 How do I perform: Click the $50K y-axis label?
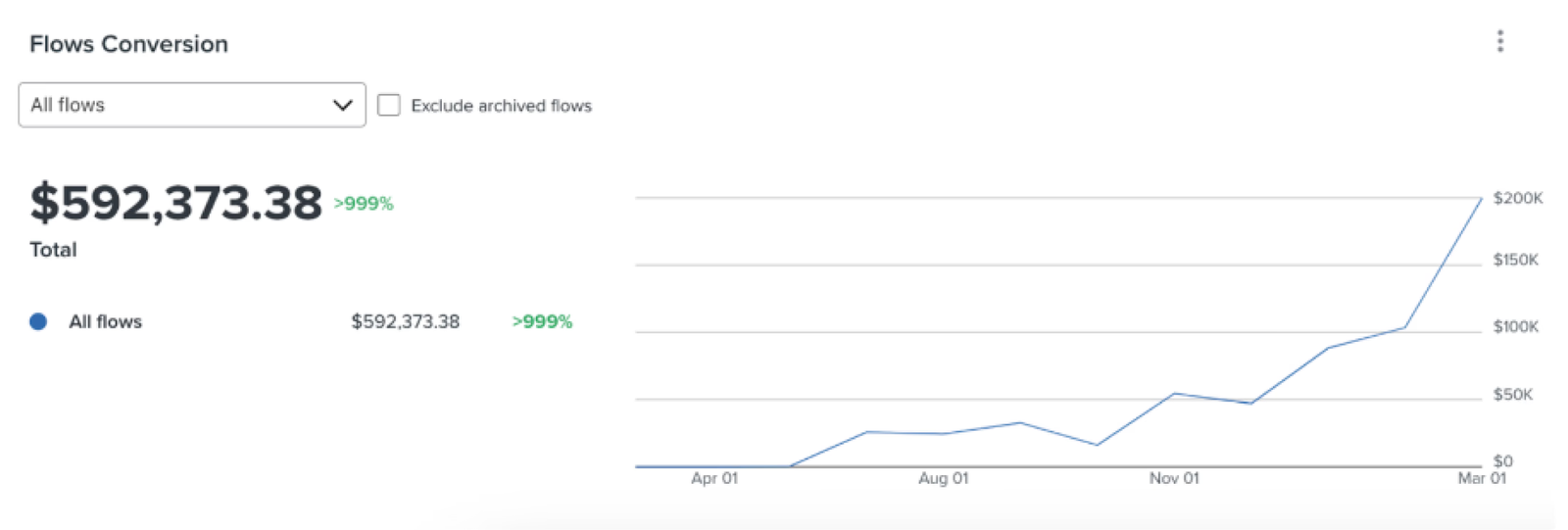(x=1512, y=394)
